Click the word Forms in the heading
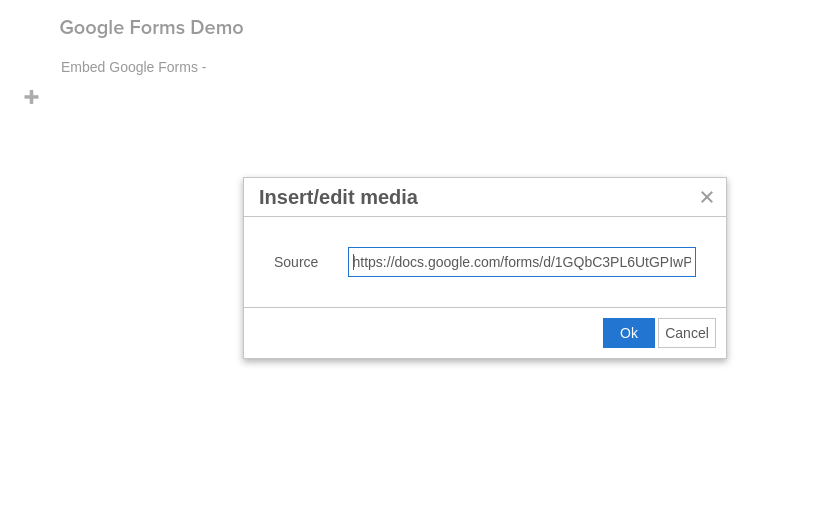 (x=157, y=28)
